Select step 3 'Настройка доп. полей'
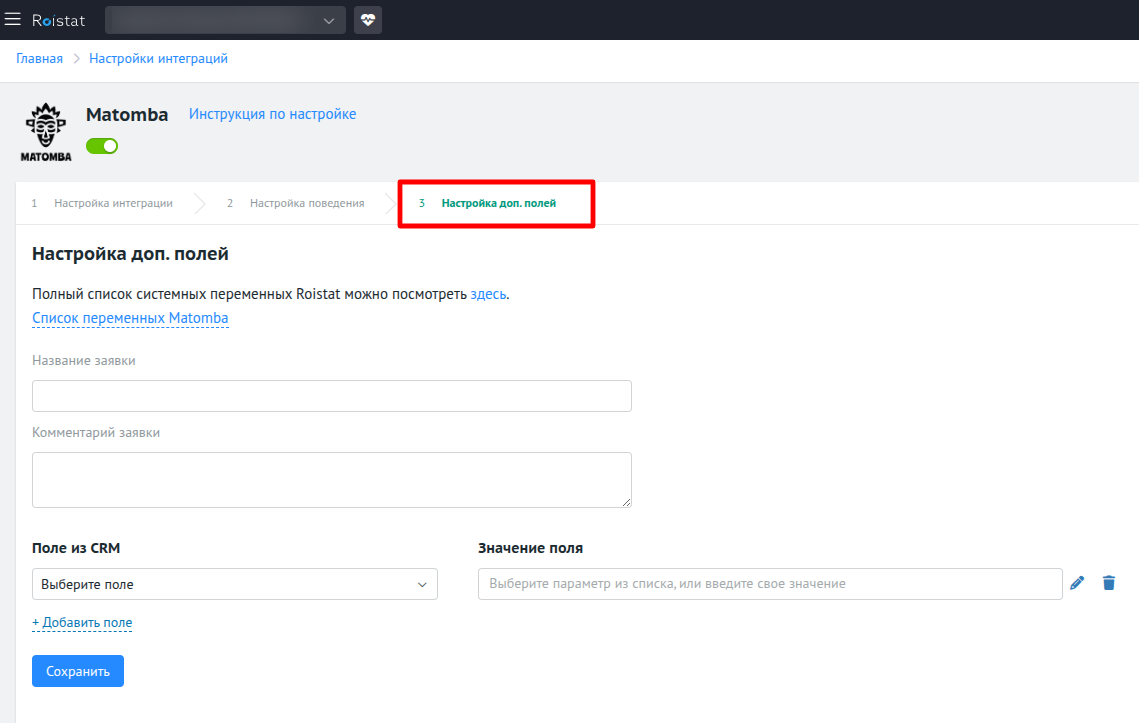 [x=498, y=203]
